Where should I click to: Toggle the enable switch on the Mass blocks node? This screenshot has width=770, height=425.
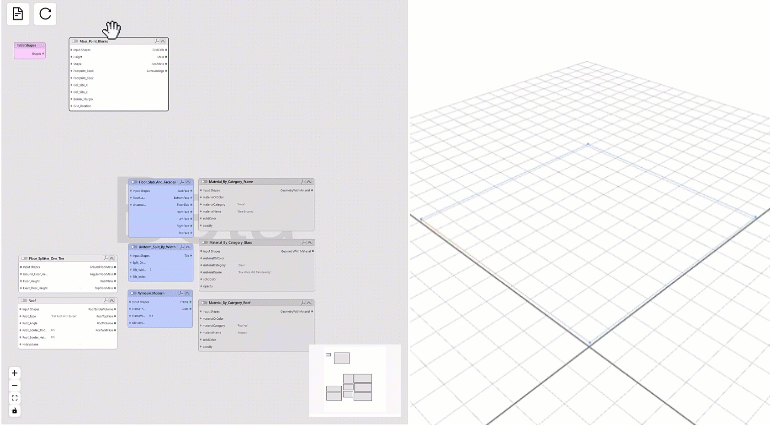coord(75,42)
